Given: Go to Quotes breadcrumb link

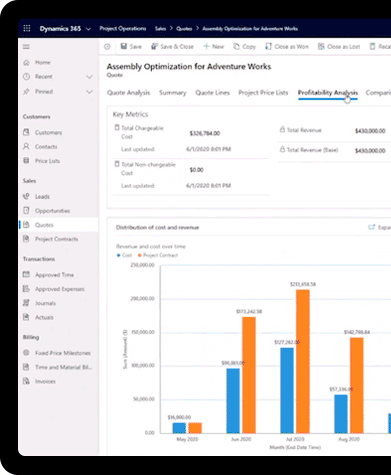Looking at the screenshot, I should tap(184, 29).
